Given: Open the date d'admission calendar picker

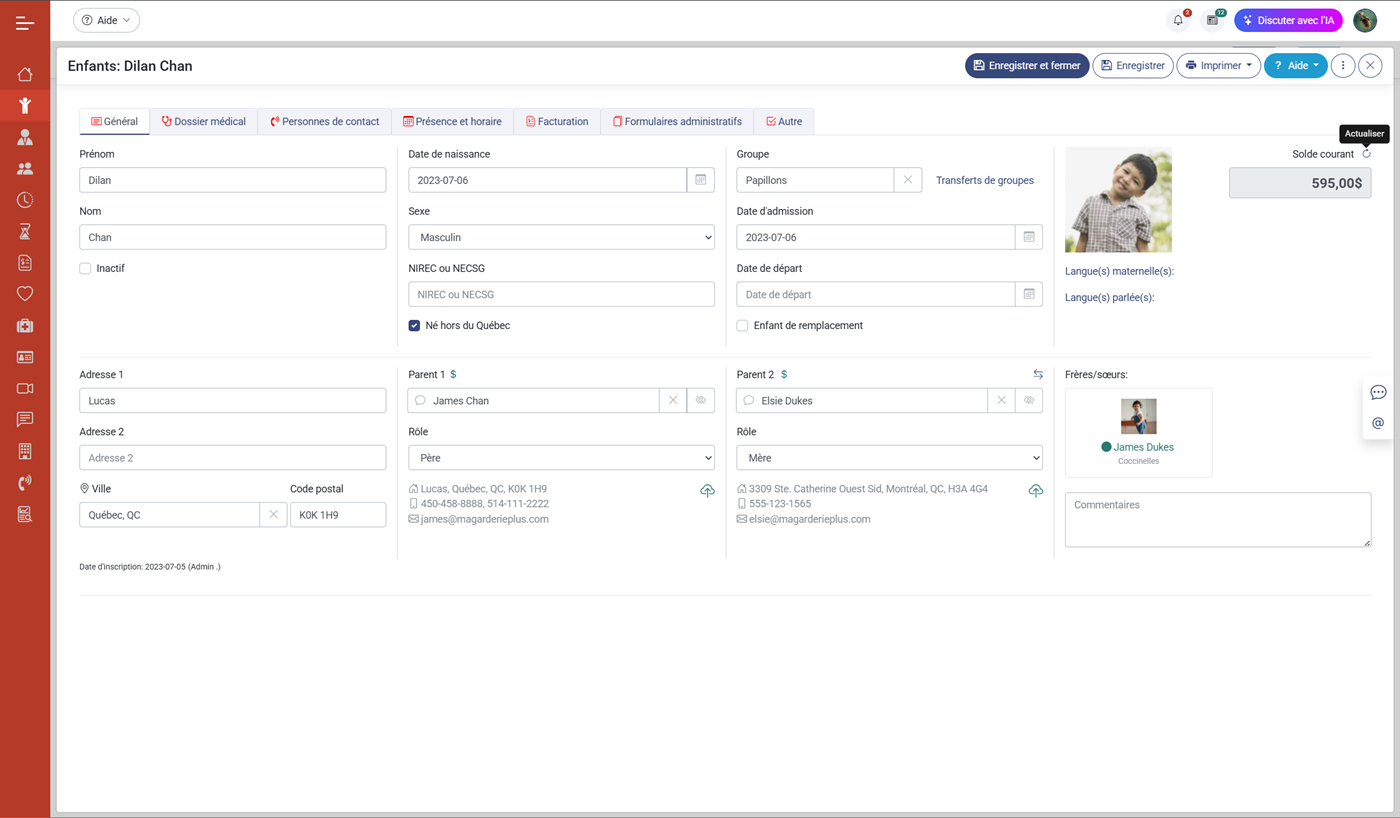Looking at the screenshot, I should pos(1028,237).
